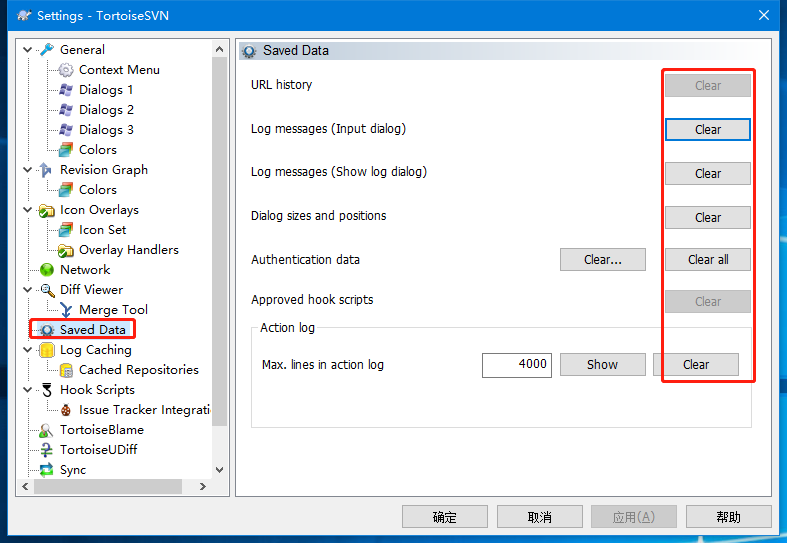Collapse the General tree node
The image size is (787, 543).
click(x=28, y=50)
